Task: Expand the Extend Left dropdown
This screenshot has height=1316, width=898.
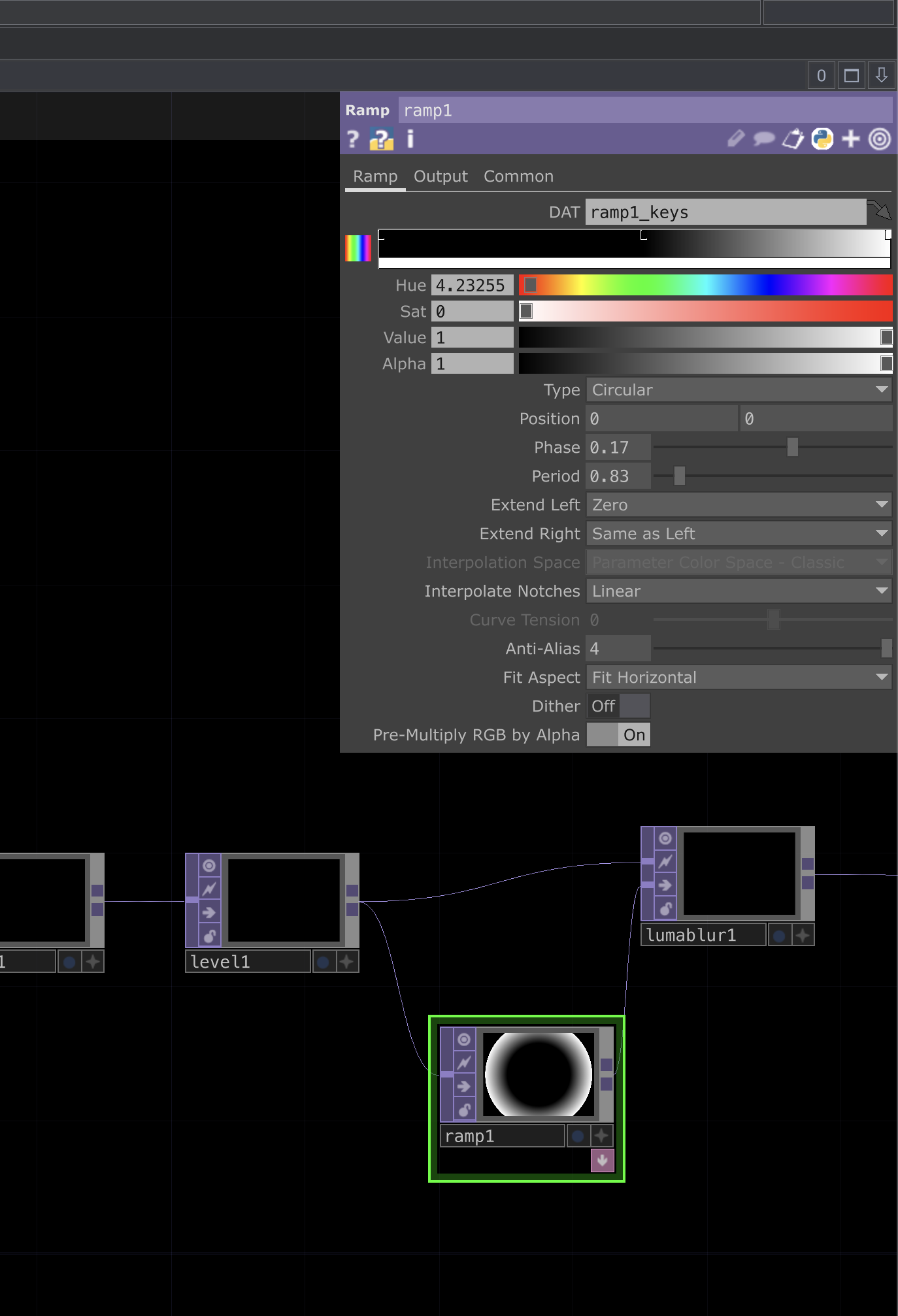Action: tap(739, 505)
